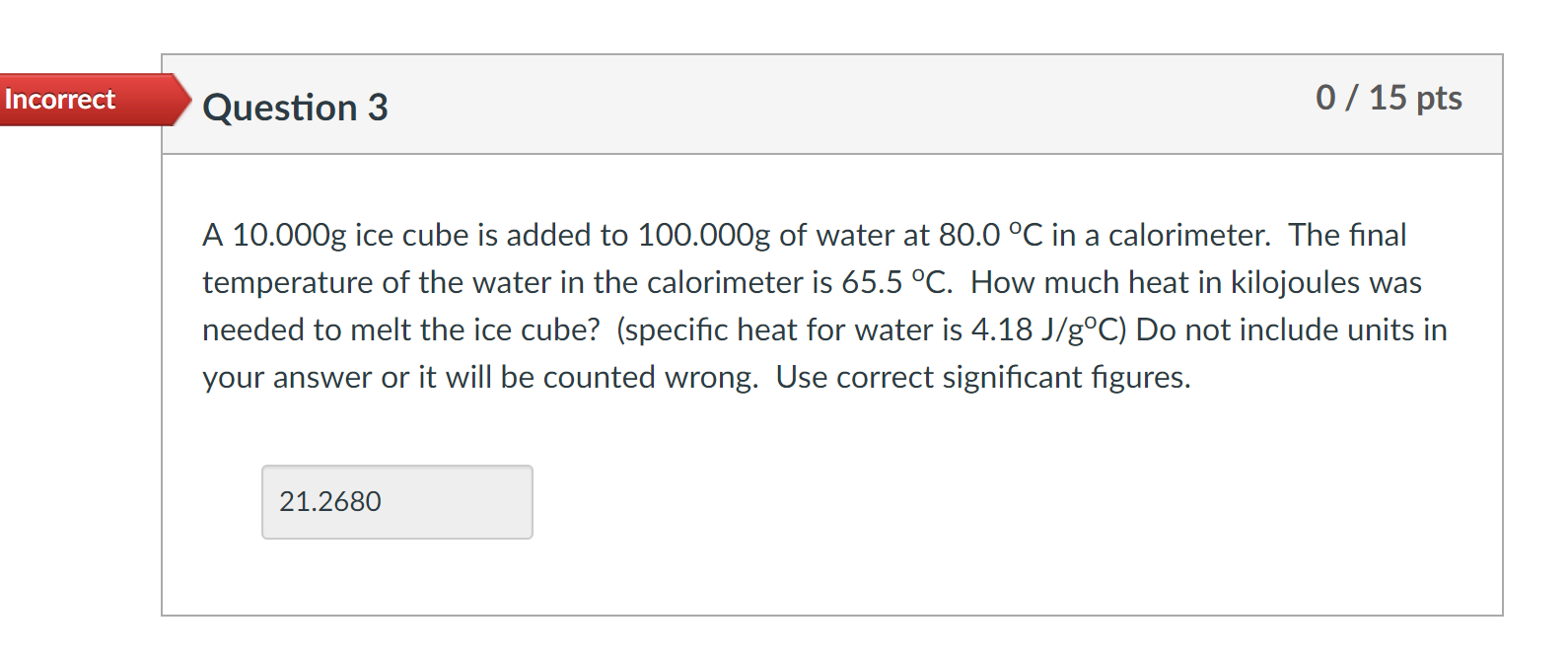Select the Question 3 heading

point(295,108)
